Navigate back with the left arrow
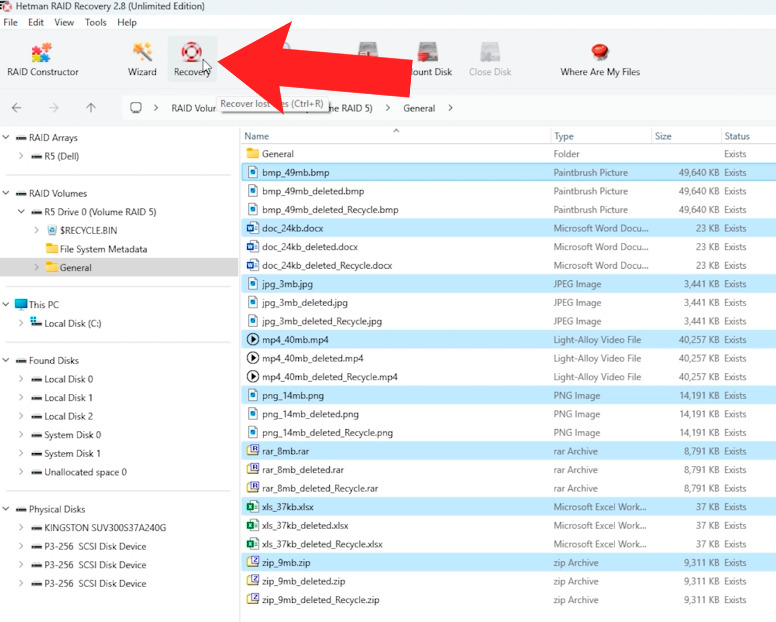Screen dimensions: 776x622 pos(17,108)
